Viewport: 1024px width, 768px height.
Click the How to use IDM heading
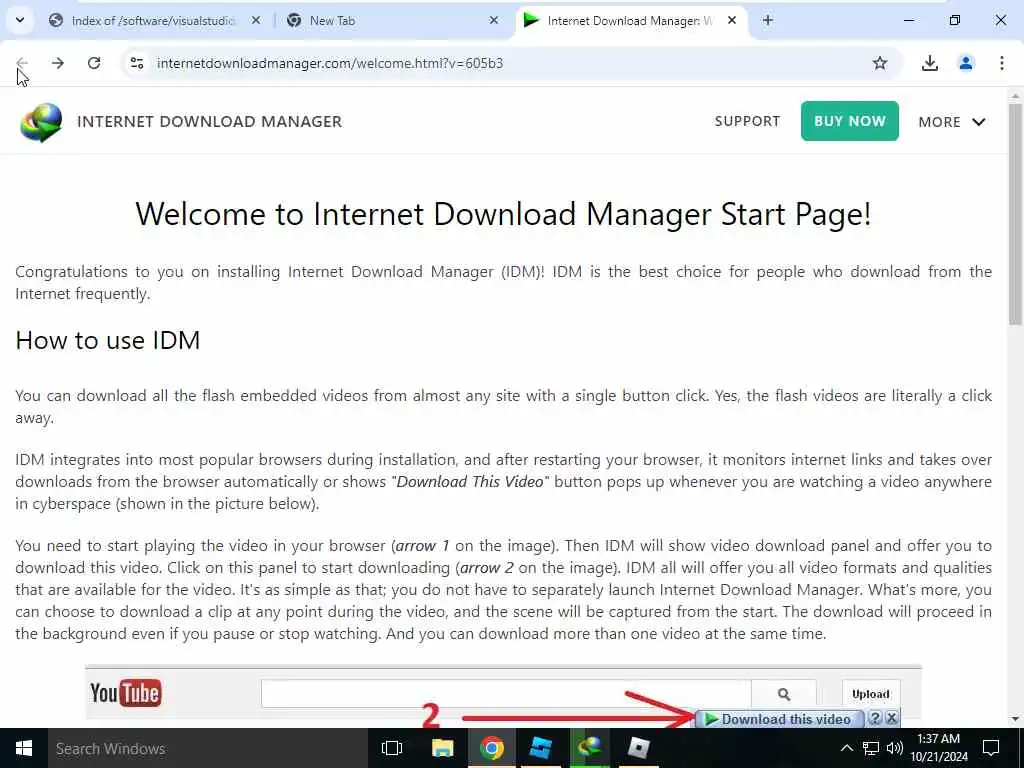(x=108, y=340)
